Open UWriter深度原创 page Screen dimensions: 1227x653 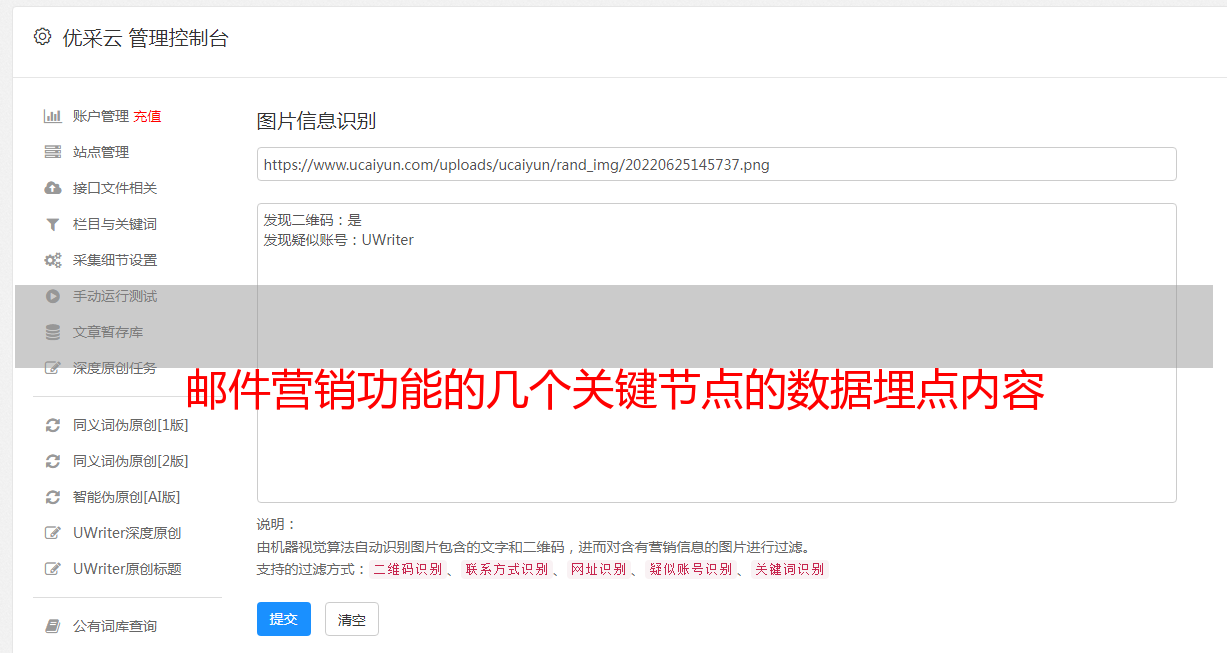[x=127, y=533]
